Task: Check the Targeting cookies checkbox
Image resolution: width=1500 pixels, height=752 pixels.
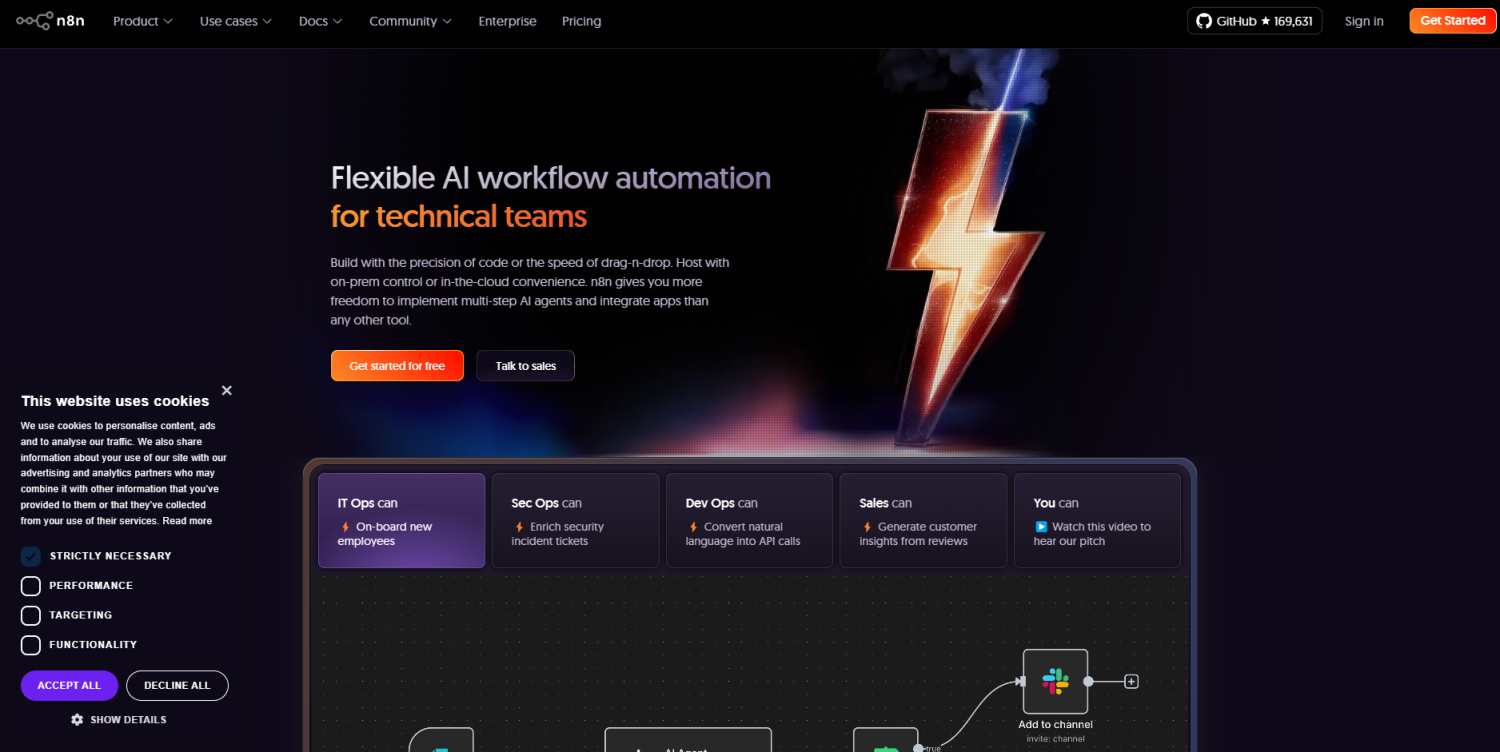Action: (31, 615)
